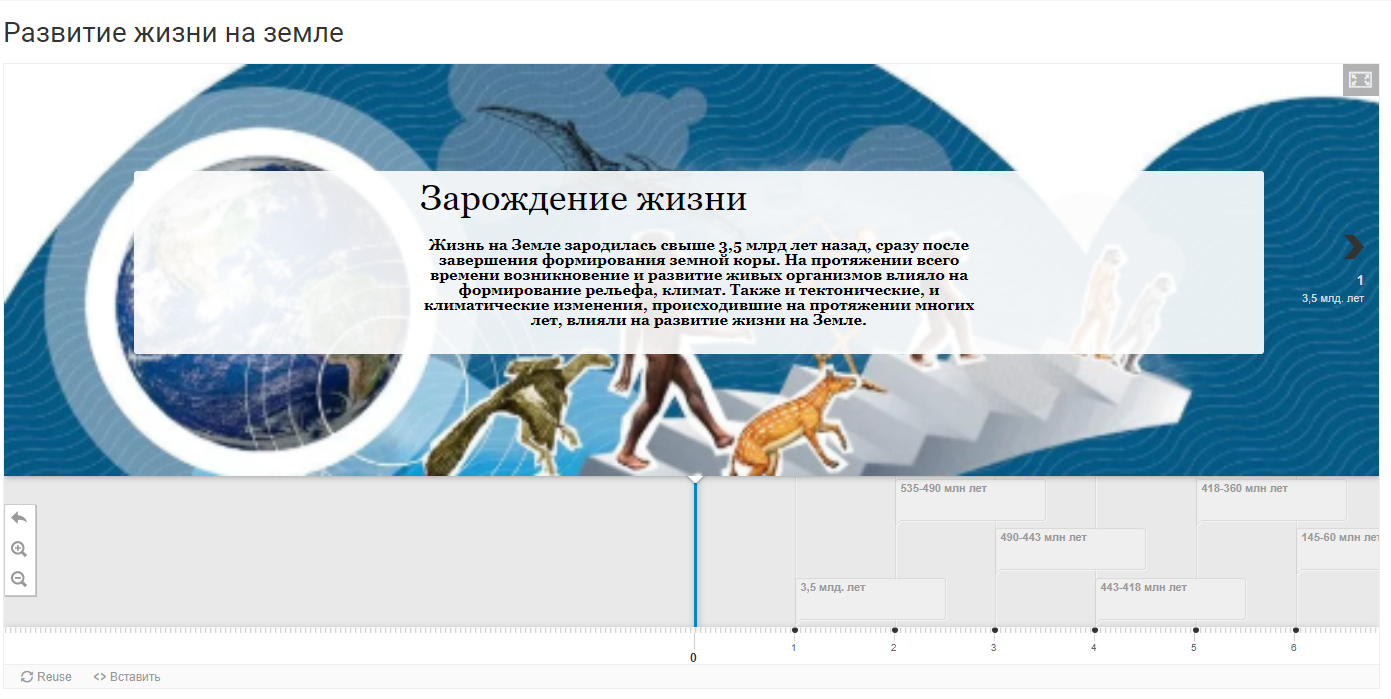1391x699 pixels.
Task: Select the 535-490 млн лет event
Action: [970, 499]
